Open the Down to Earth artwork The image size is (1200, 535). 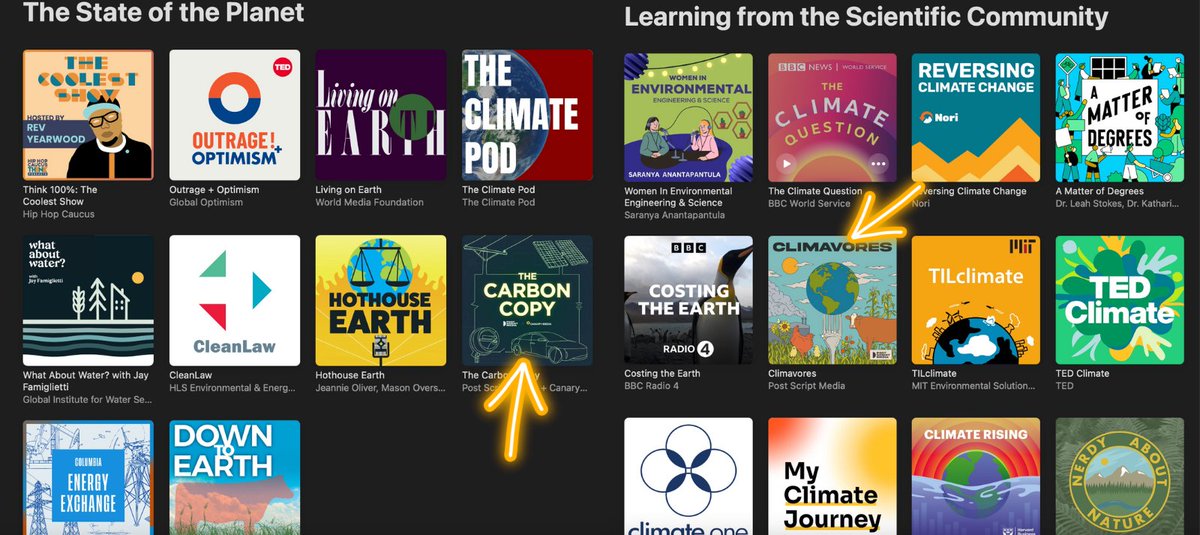tap(235, 478)
